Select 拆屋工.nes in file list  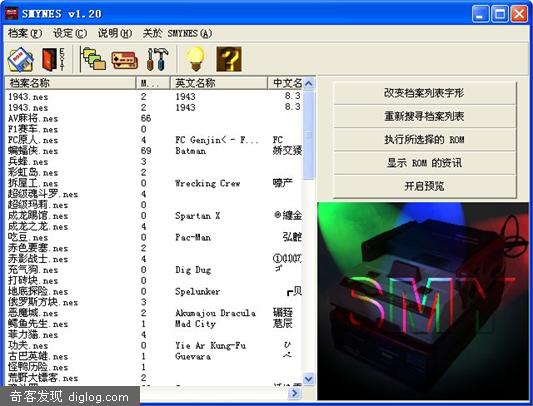click(33, 183)
